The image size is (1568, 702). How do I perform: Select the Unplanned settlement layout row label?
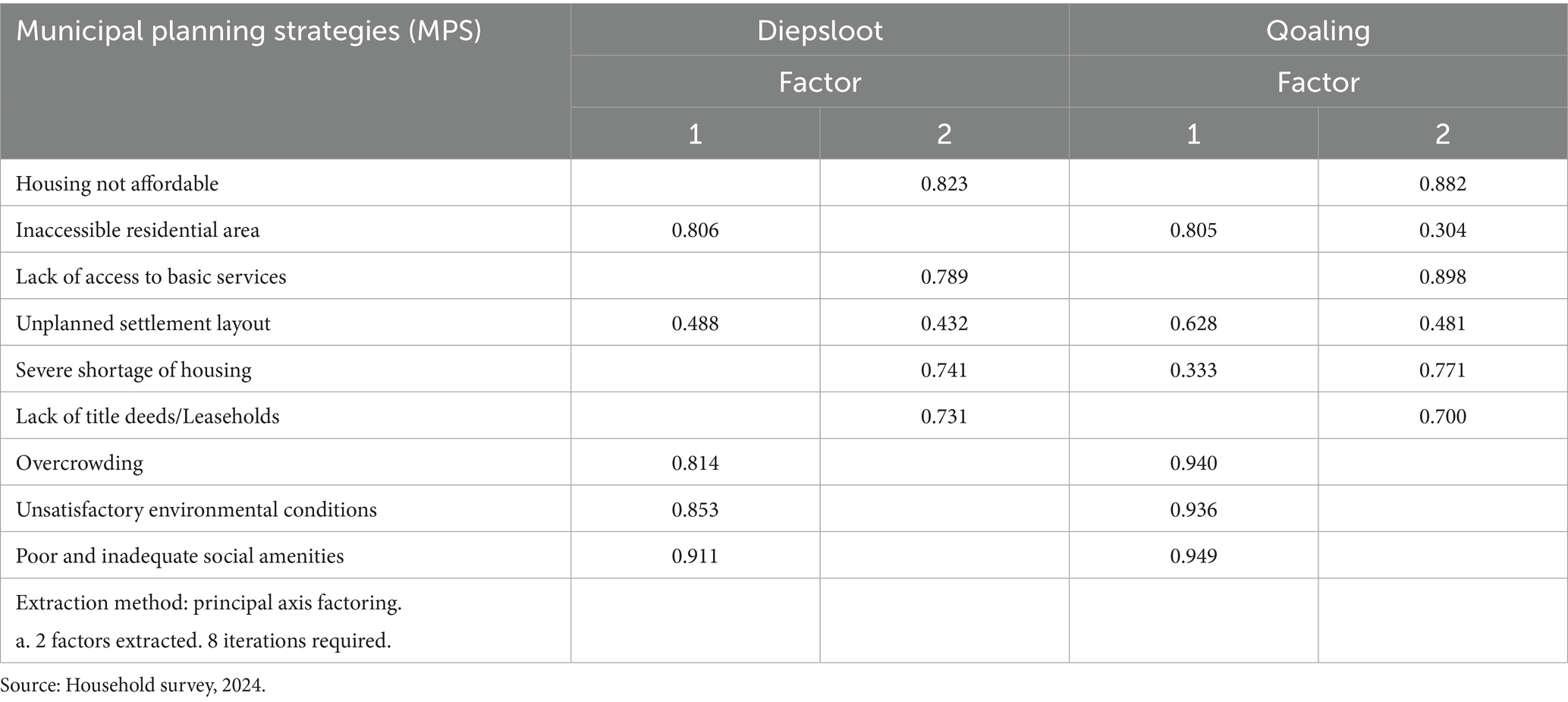click(x=143, y=323)
